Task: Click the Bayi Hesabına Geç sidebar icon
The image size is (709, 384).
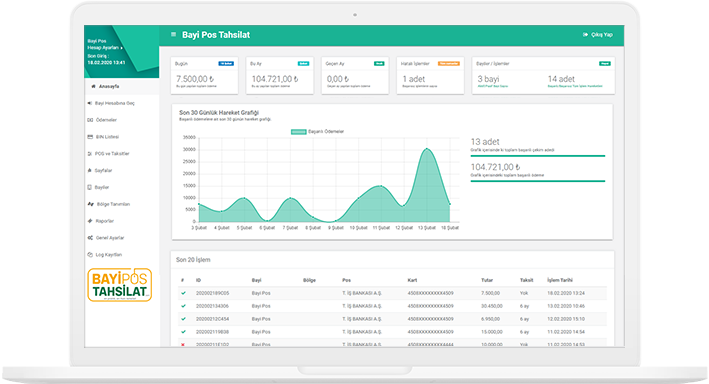Action: click(x=90, y=103)
